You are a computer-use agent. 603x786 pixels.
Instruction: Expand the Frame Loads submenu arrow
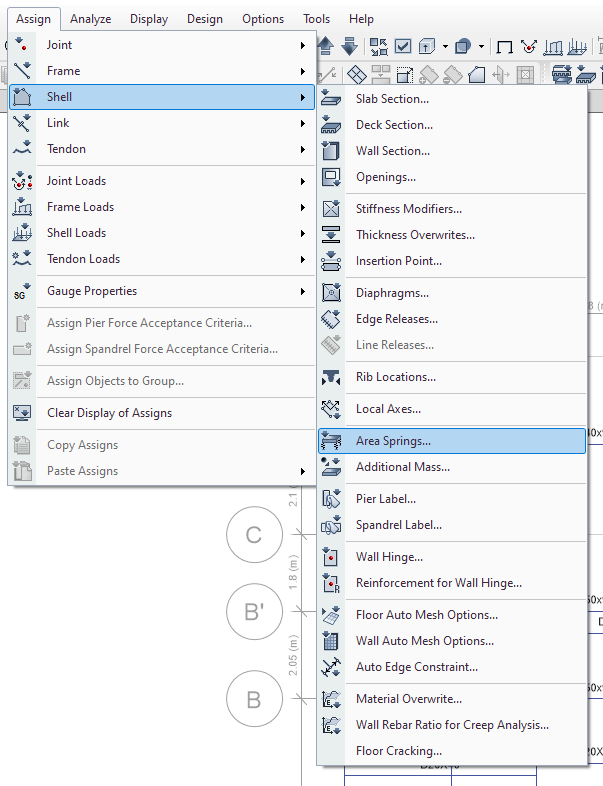302,207
